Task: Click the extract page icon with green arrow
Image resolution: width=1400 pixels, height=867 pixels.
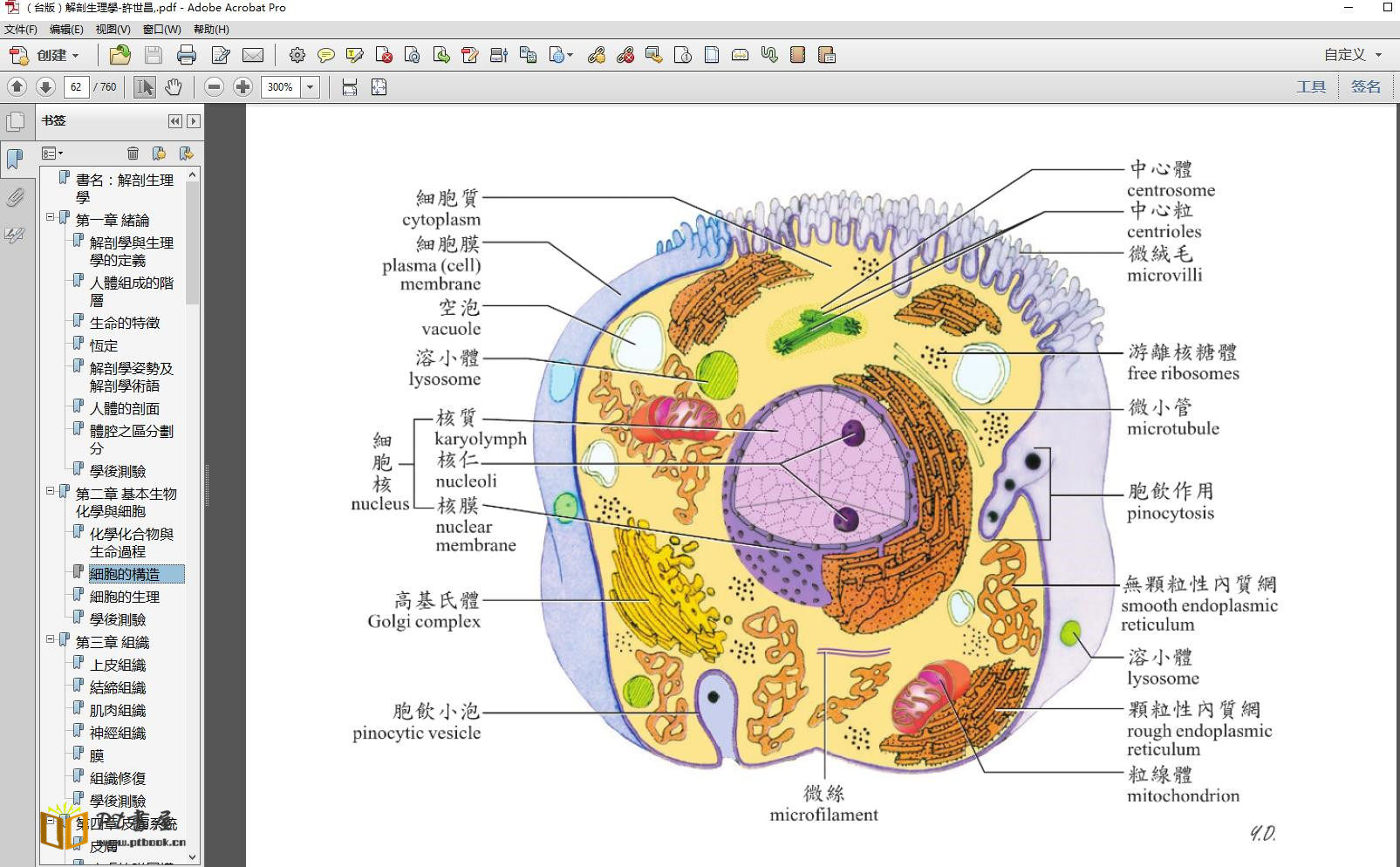Action: tap(441, 55)
